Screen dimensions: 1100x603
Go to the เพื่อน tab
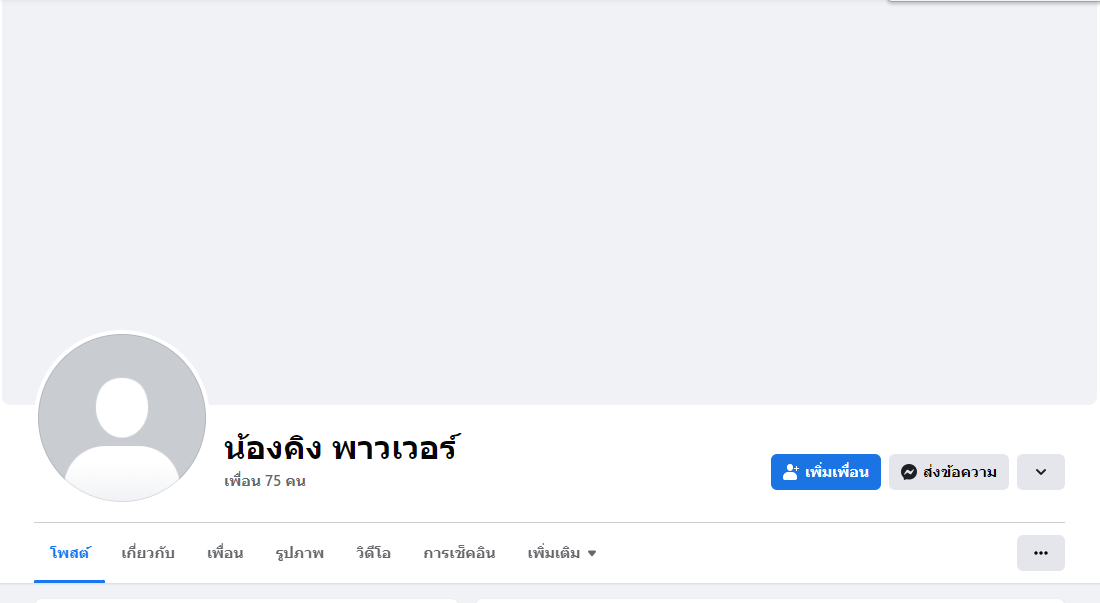(225, 553)
